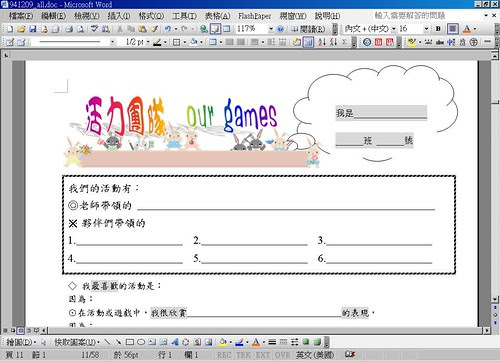Click the AutoSum sigma icon
This screenshot has height=362, width=500.
pyautogui.click(x=344, y=42)
